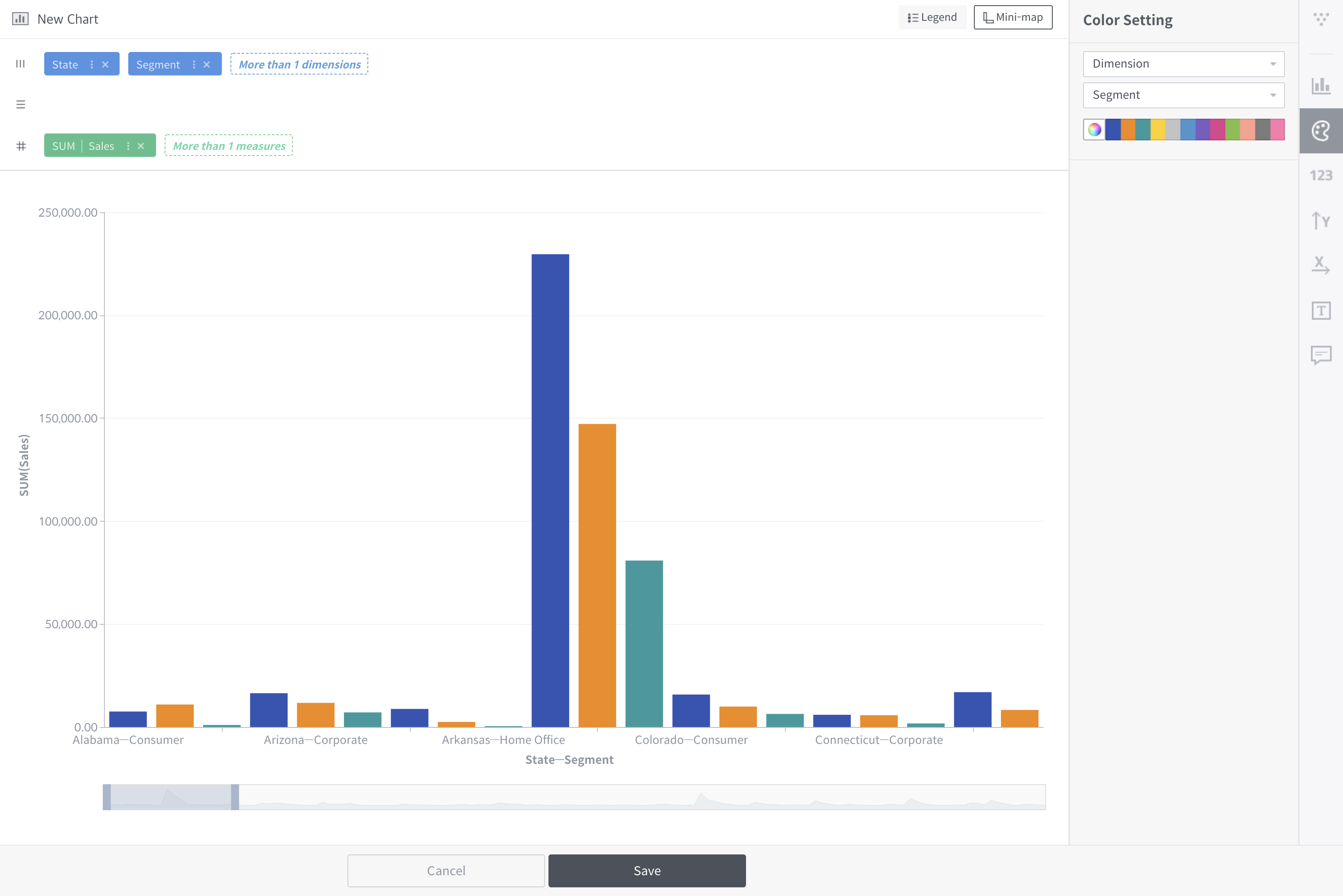Click the color wheel swatch
Screen dimensions: 1343x896
[x=1094, y=130]
